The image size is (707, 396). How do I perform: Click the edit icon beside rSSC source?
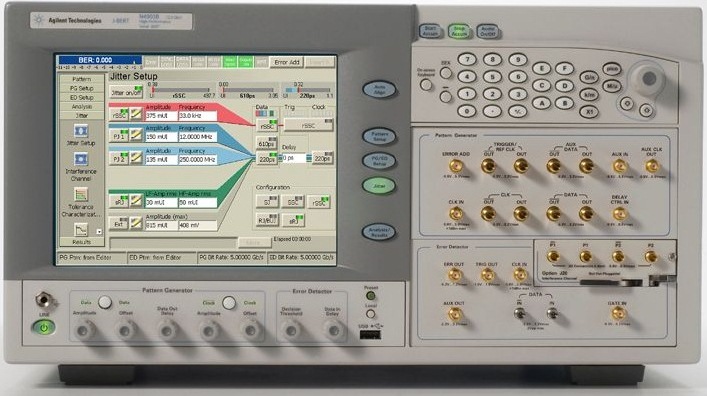click(136, 114)
